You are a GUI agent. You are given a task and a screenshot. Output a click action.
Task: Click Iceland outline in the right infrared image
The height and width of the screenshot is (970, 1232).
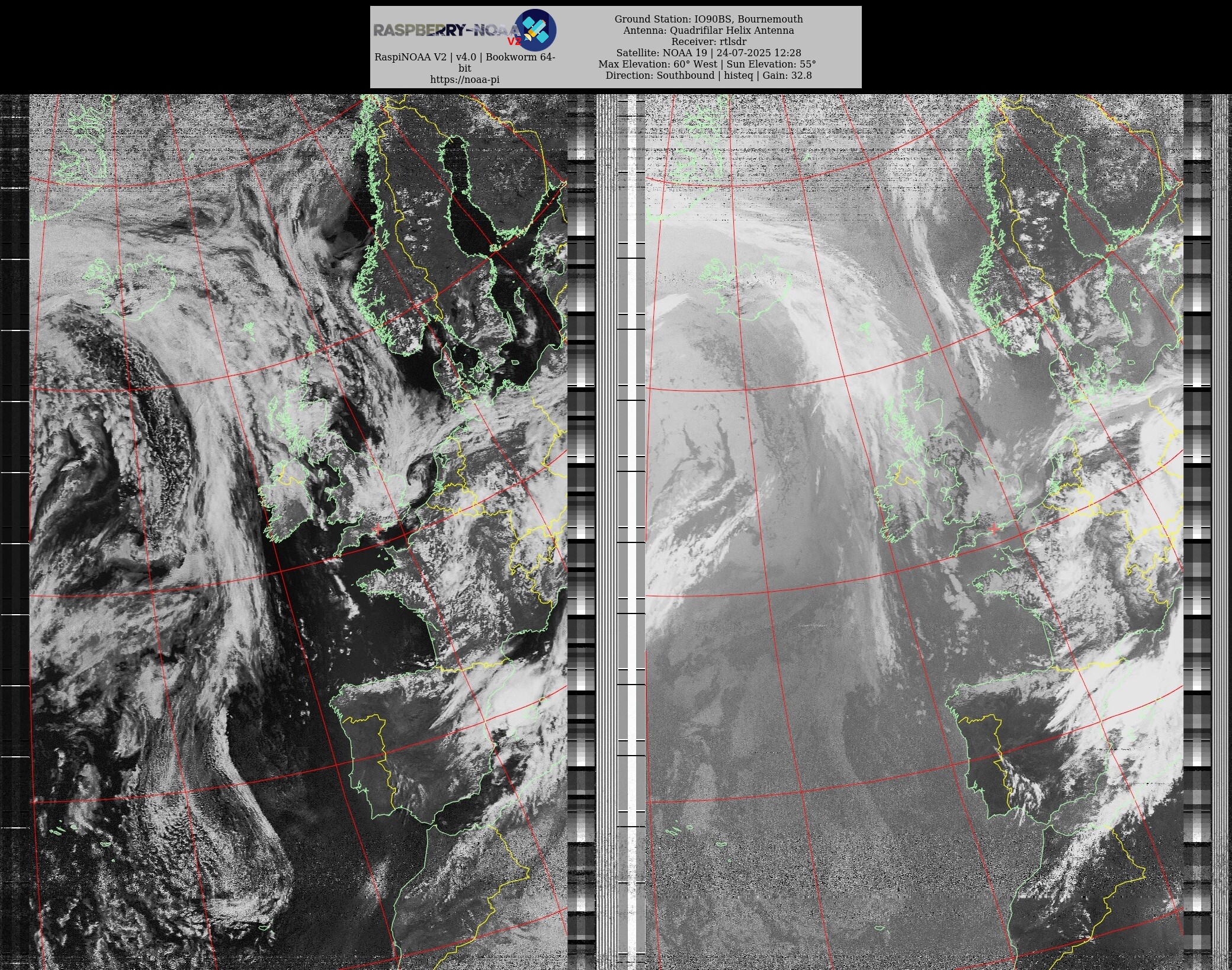(745, 288)
